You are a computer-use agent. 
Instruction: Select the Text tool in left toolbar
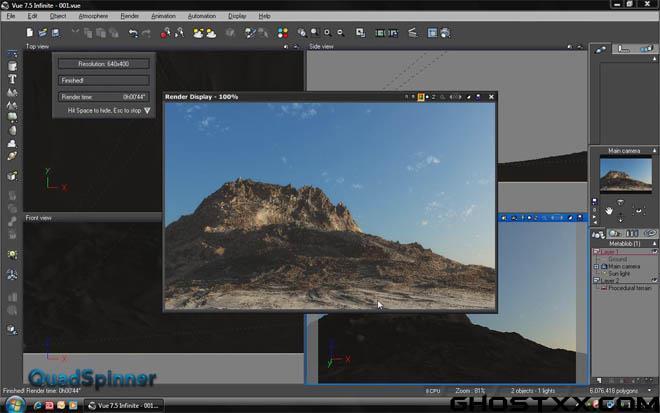click(12, 78)
